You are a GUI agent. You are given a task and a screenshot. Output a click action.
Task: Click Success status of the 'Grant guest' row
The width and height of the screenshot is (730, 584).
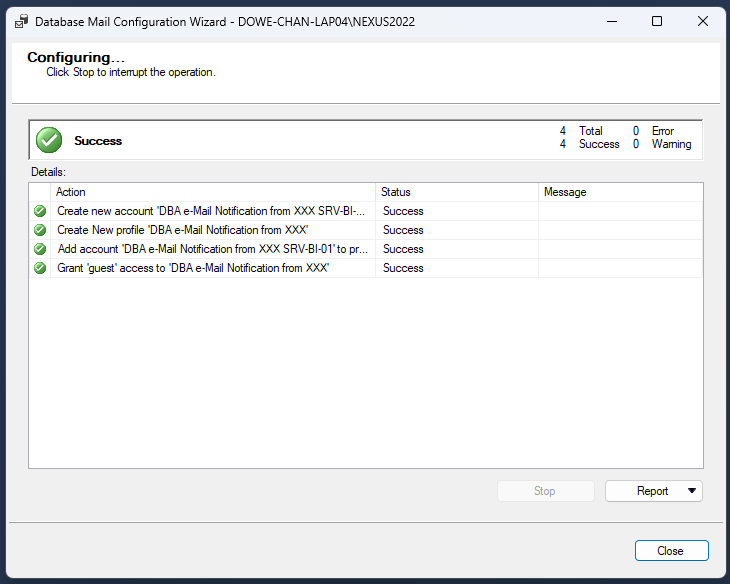point(403,268)
